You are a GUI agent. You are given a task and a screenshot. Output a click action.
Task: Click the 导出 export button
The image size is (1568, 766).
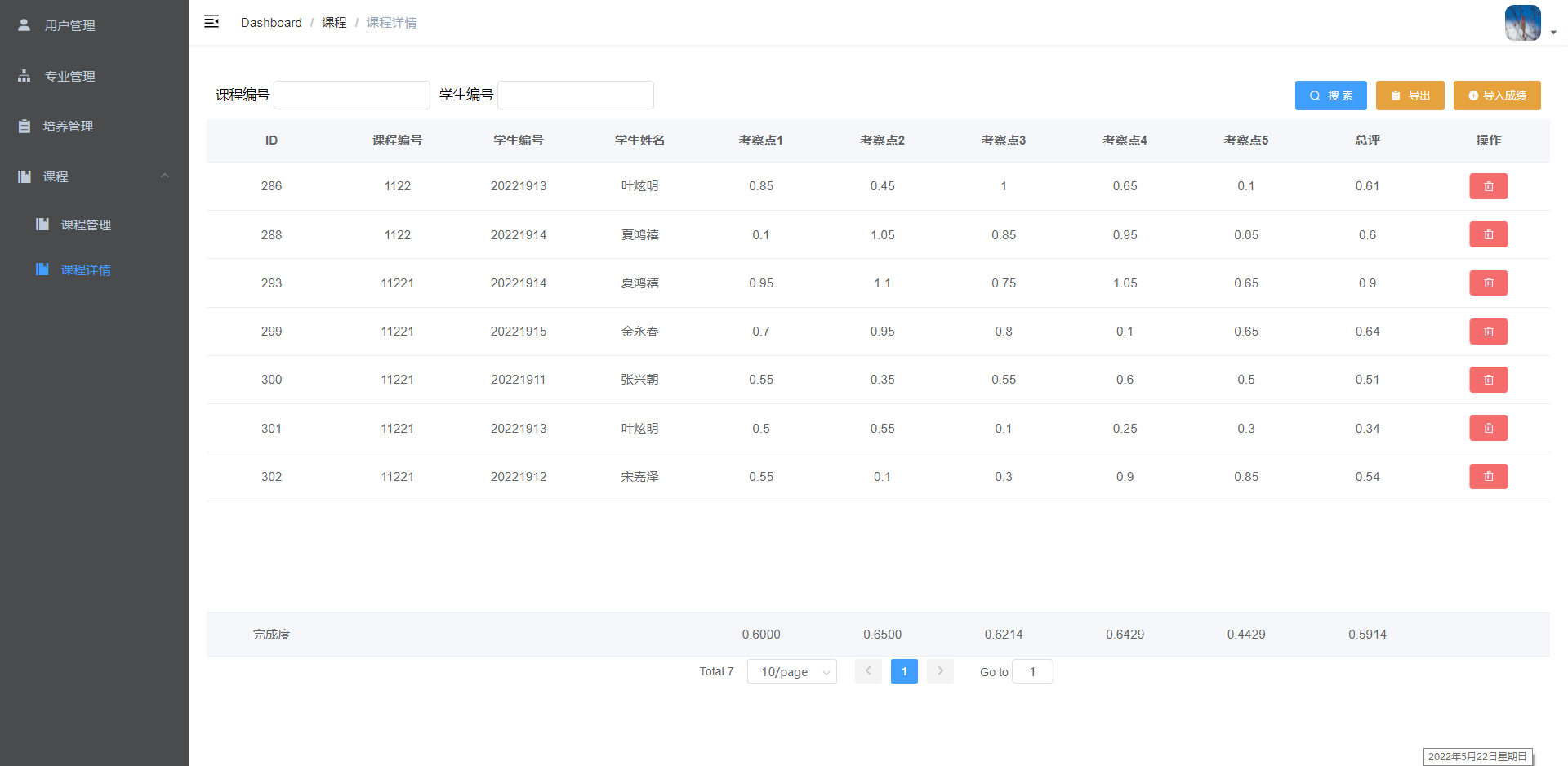(1410, 96)
